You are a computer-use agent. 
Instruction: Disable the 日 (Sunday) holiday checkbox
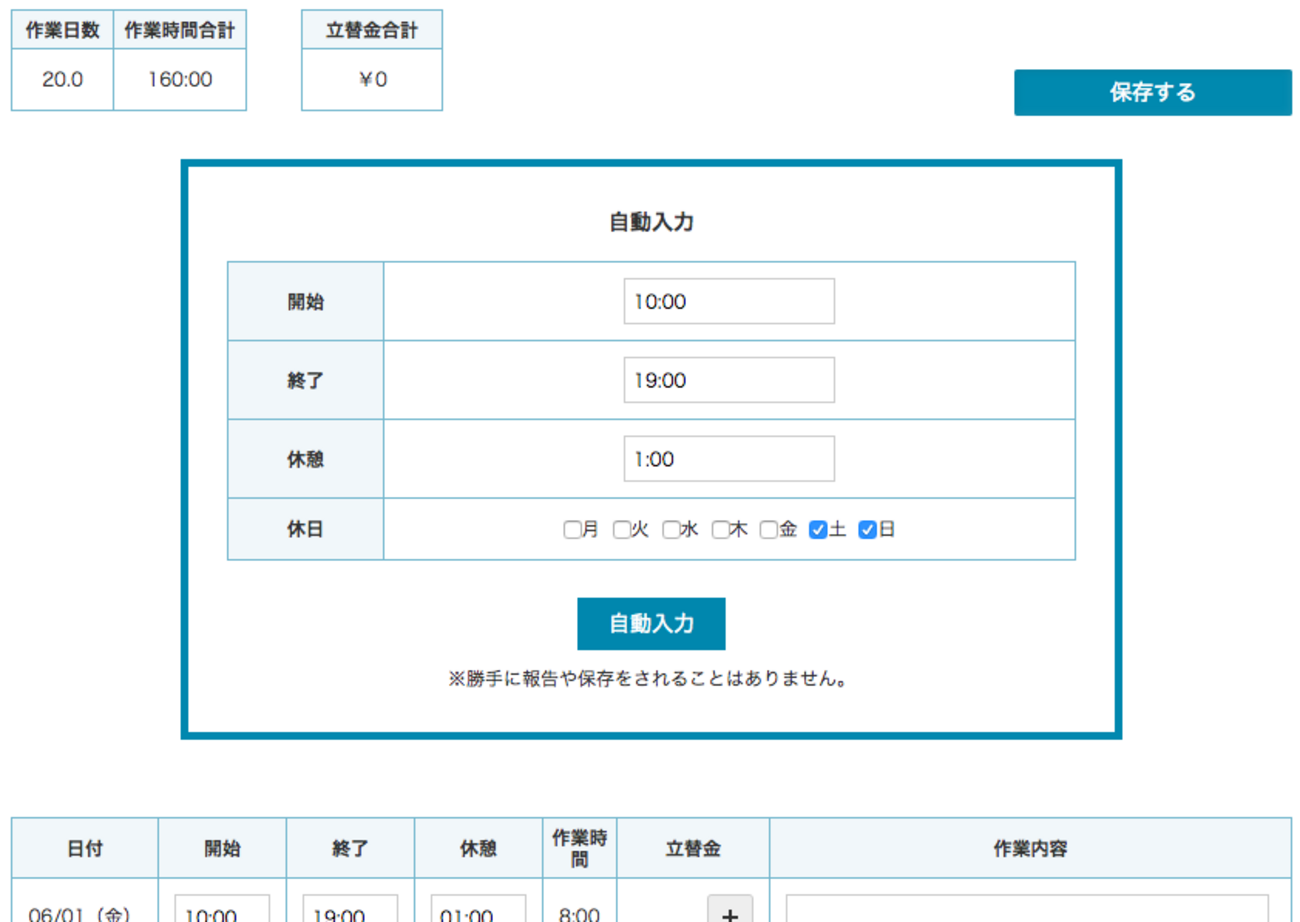coord(866,529)
